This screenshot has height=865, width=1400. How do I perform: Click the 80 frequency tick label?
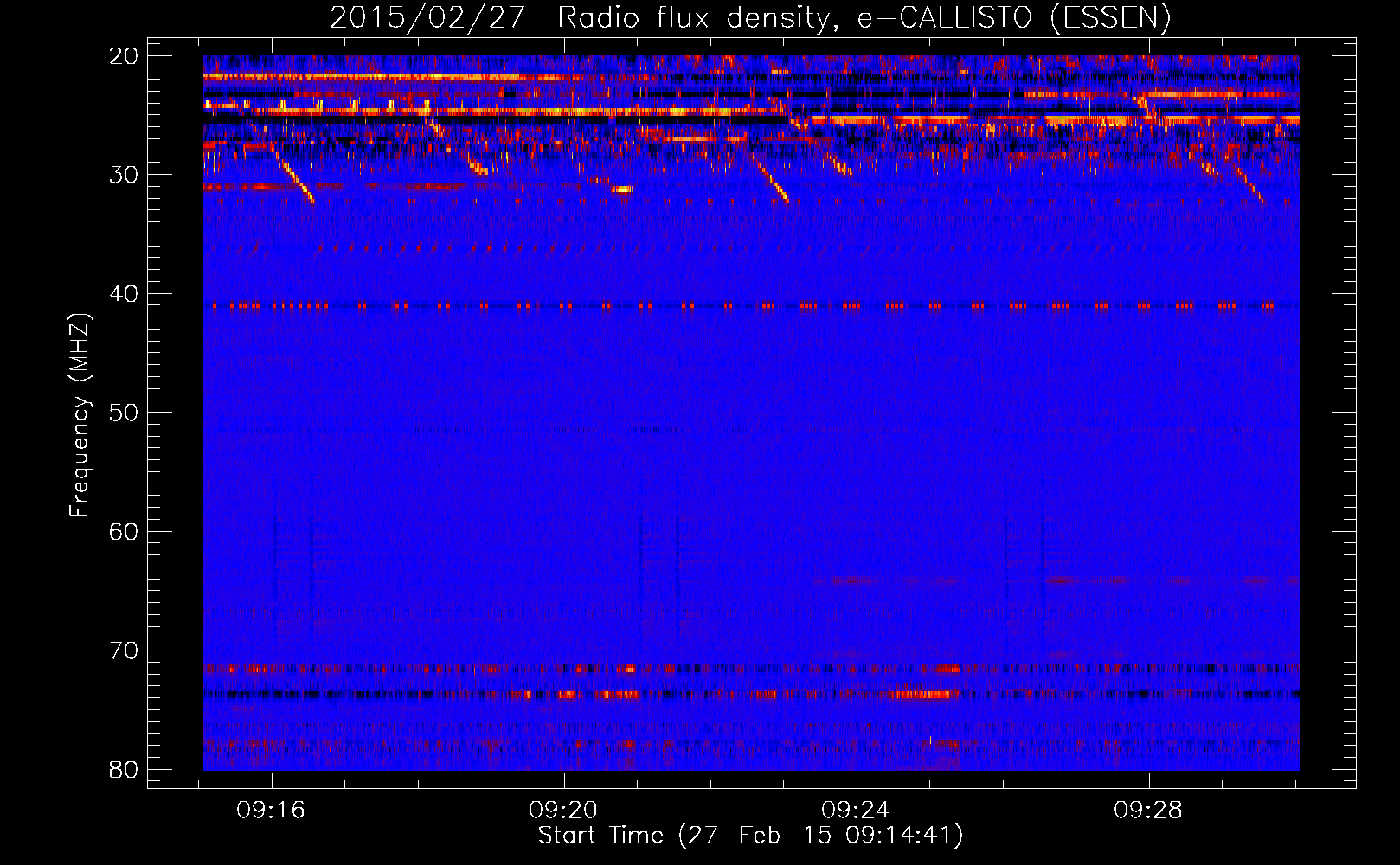125,770
